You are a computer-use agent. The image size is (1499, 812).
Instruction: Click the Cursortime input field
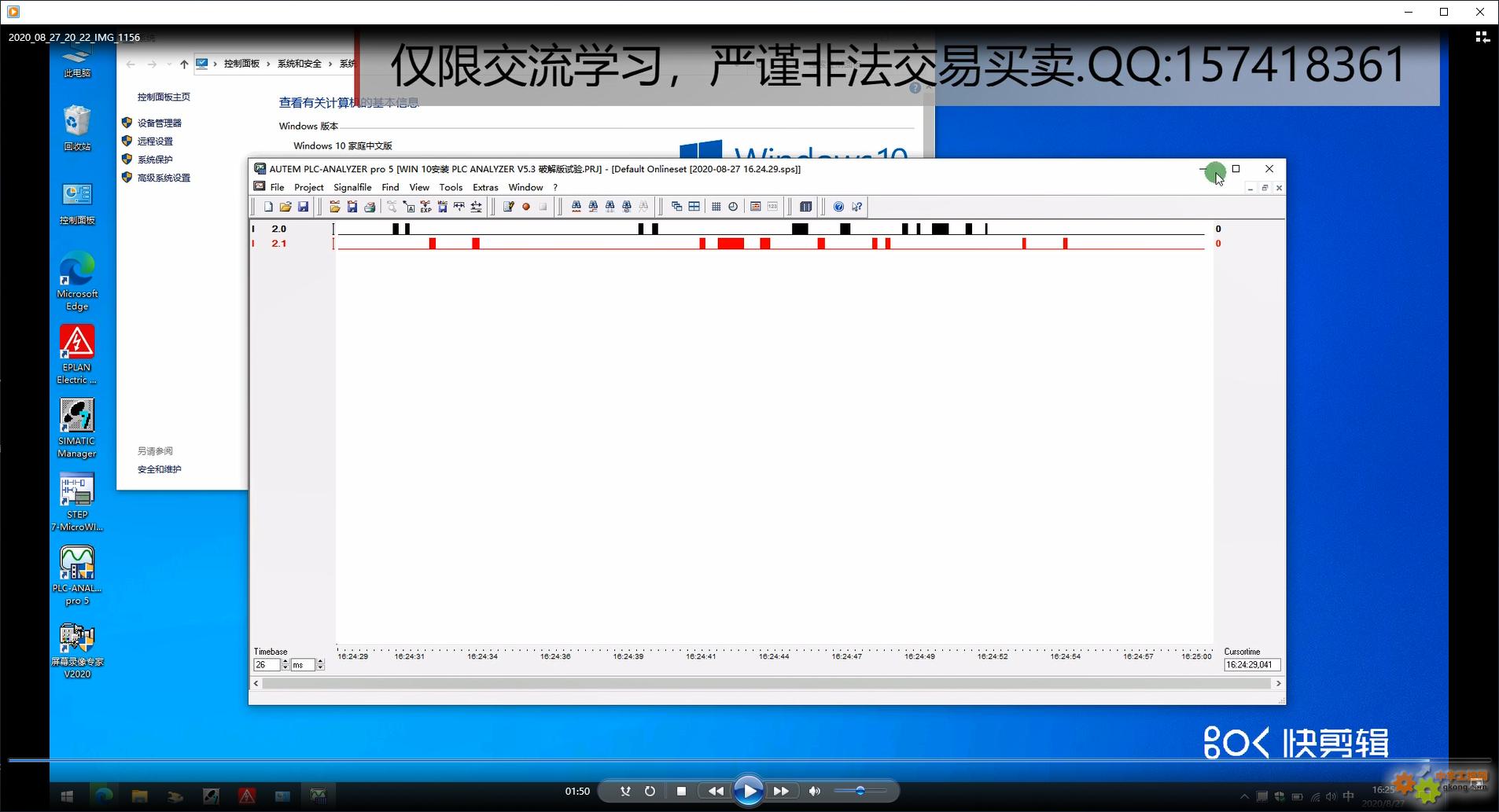[x=1251, y=665]
